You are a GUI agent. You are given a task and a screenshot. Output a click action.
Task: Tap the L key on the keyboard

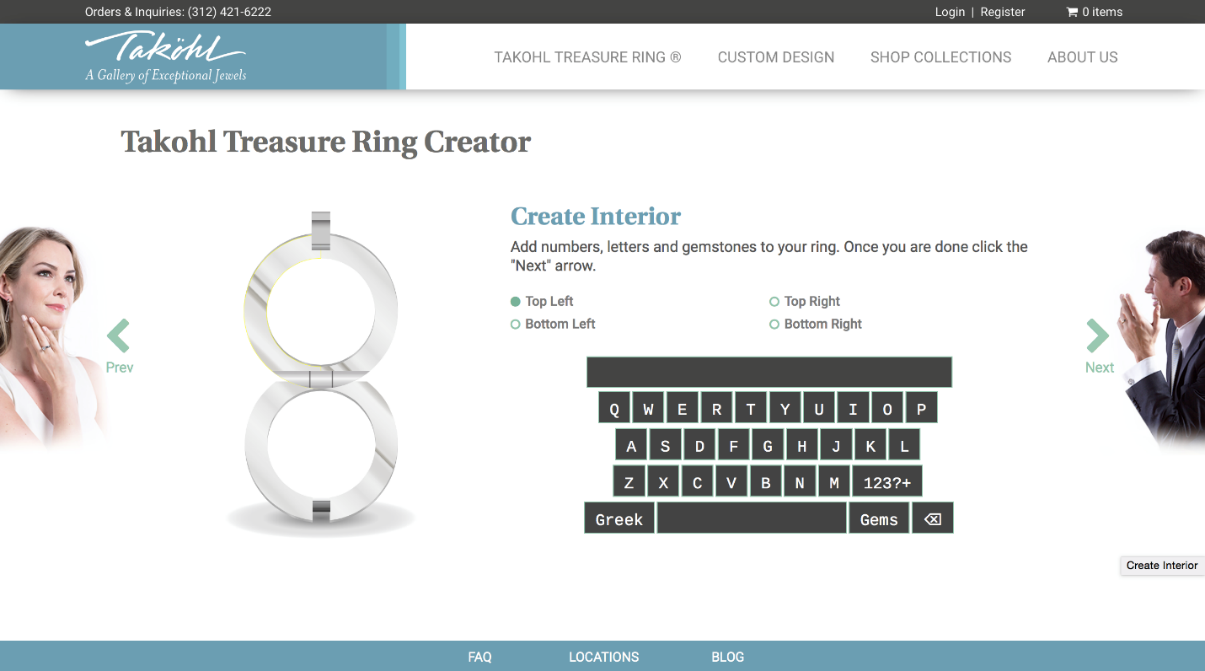point(904,445)
